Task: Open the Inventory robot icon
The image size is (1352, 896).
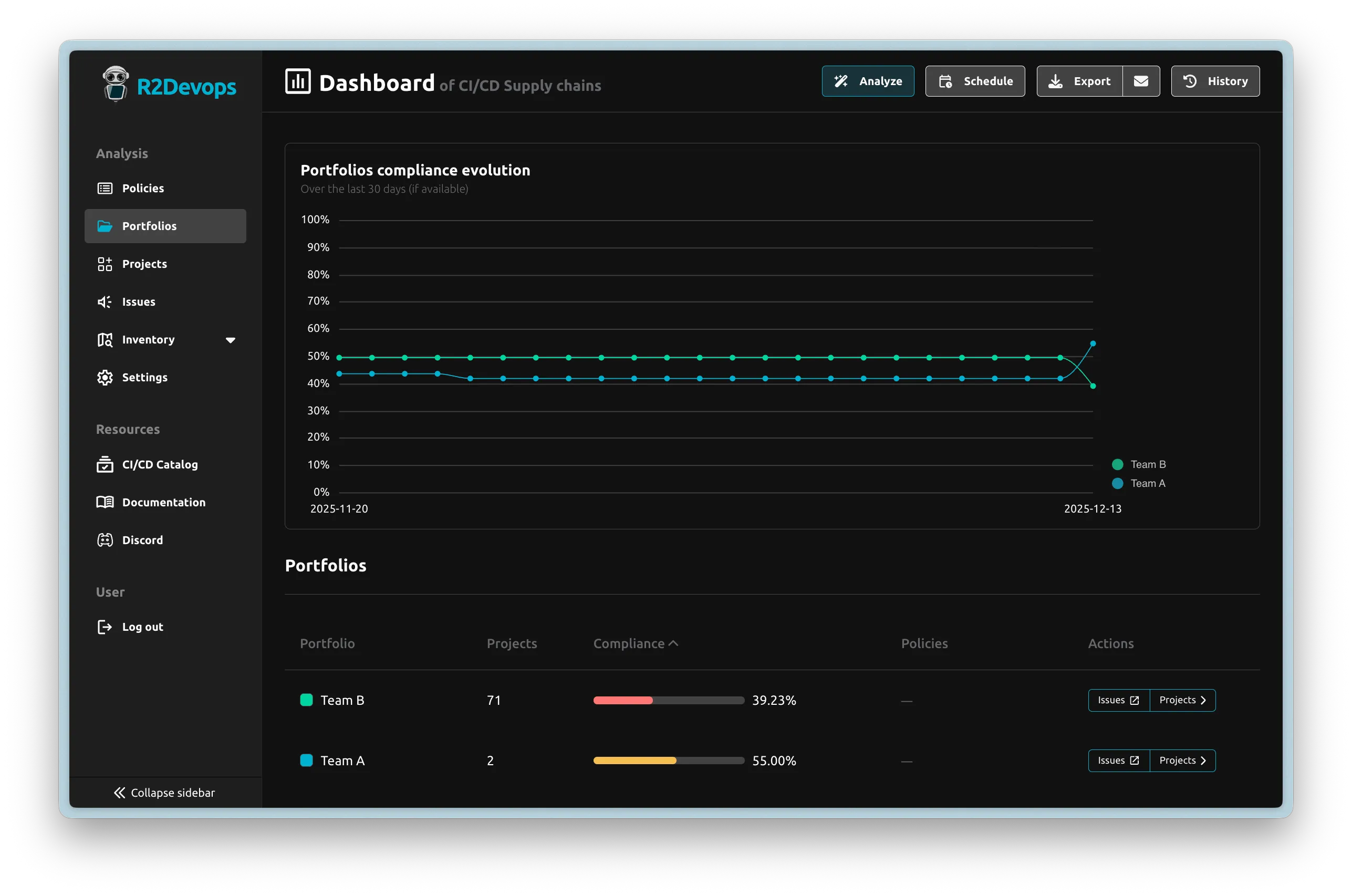Action: [105, 339]
